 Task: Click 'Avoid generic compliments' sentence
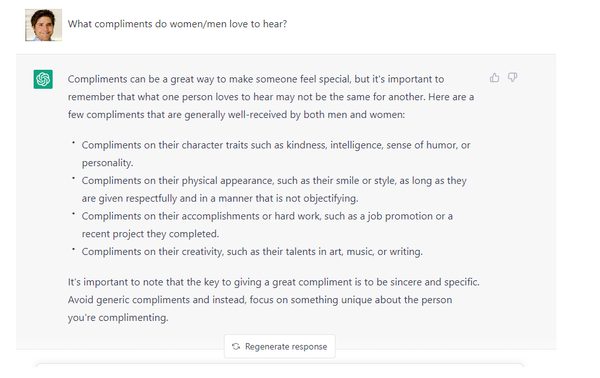click(x=260, y=309)
